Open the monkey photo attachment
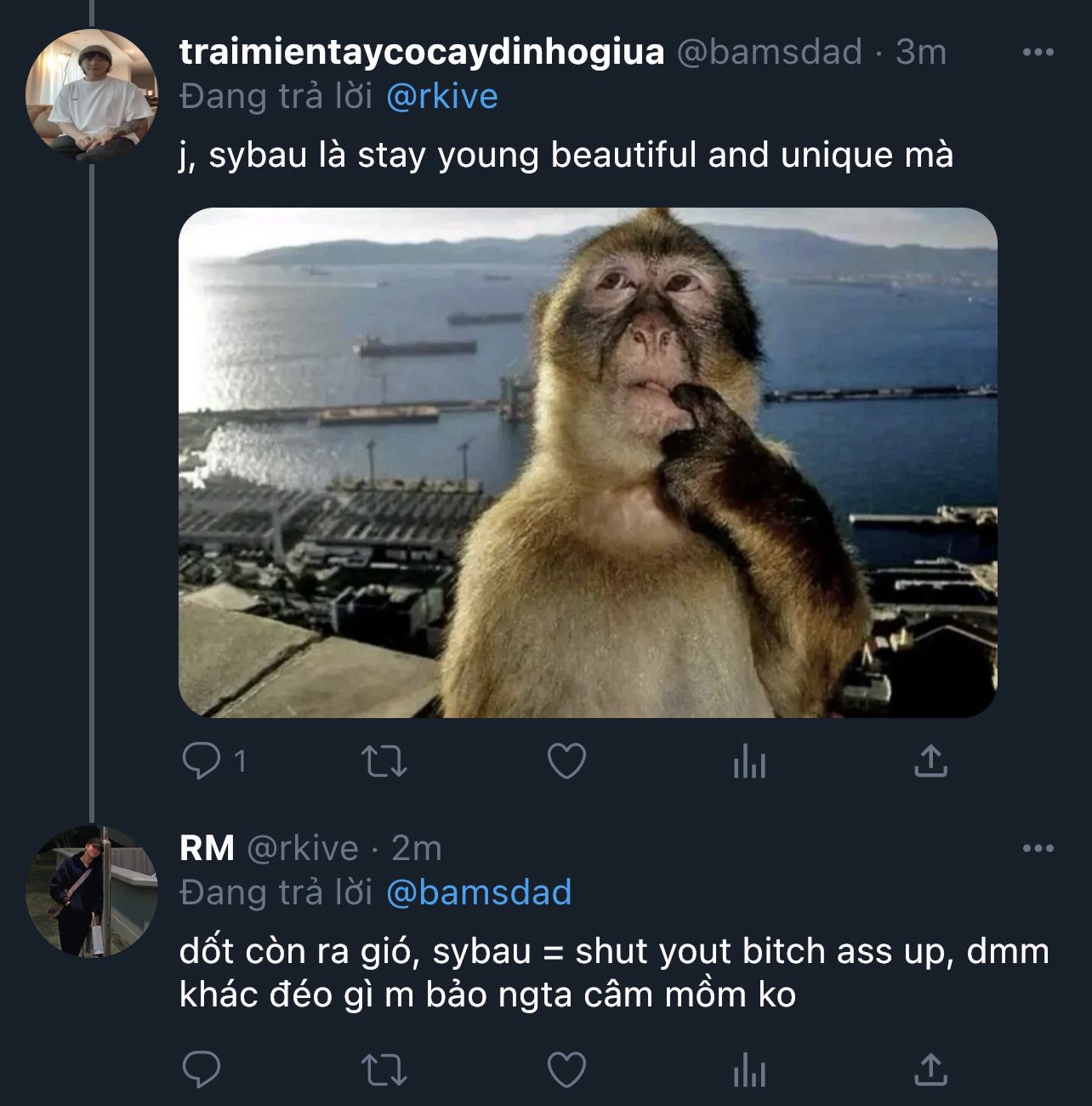 coord(588,462)
